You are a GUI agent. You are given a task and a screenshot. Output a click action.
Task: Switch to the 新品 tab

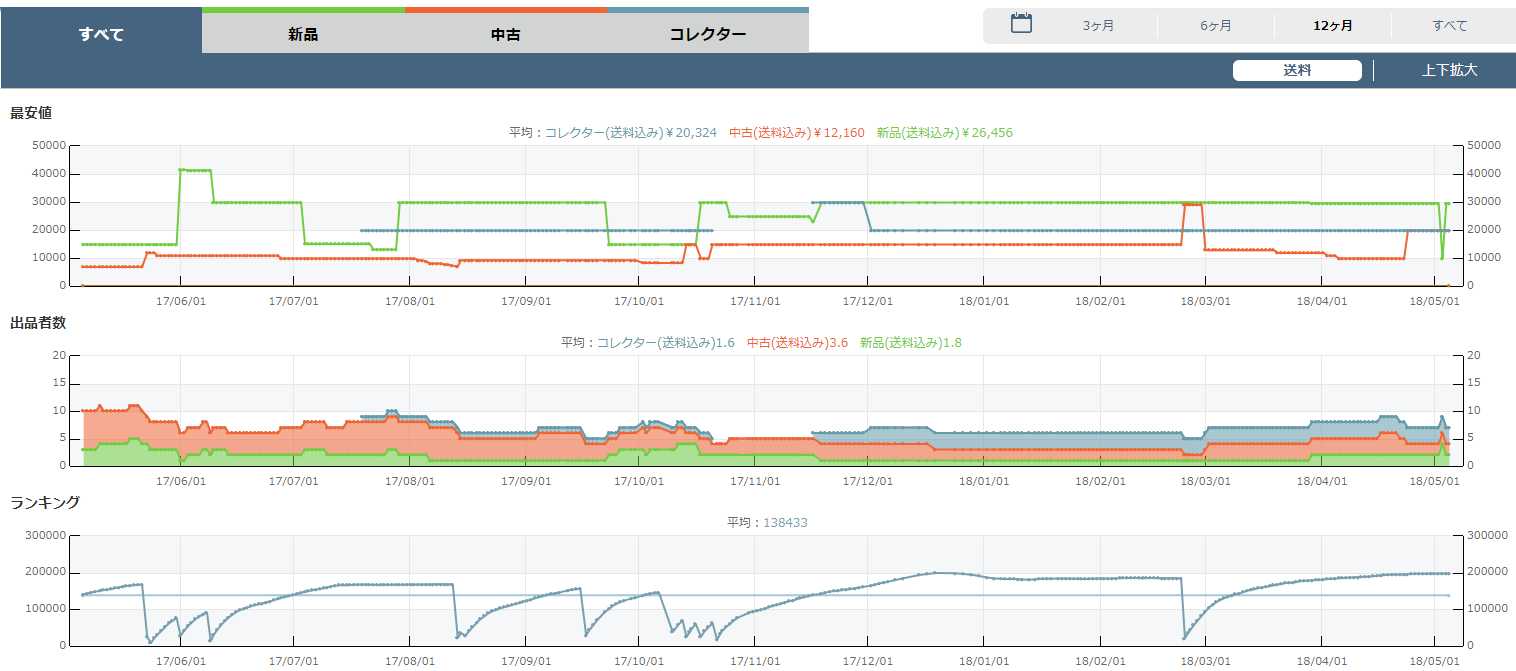[303, 34]
